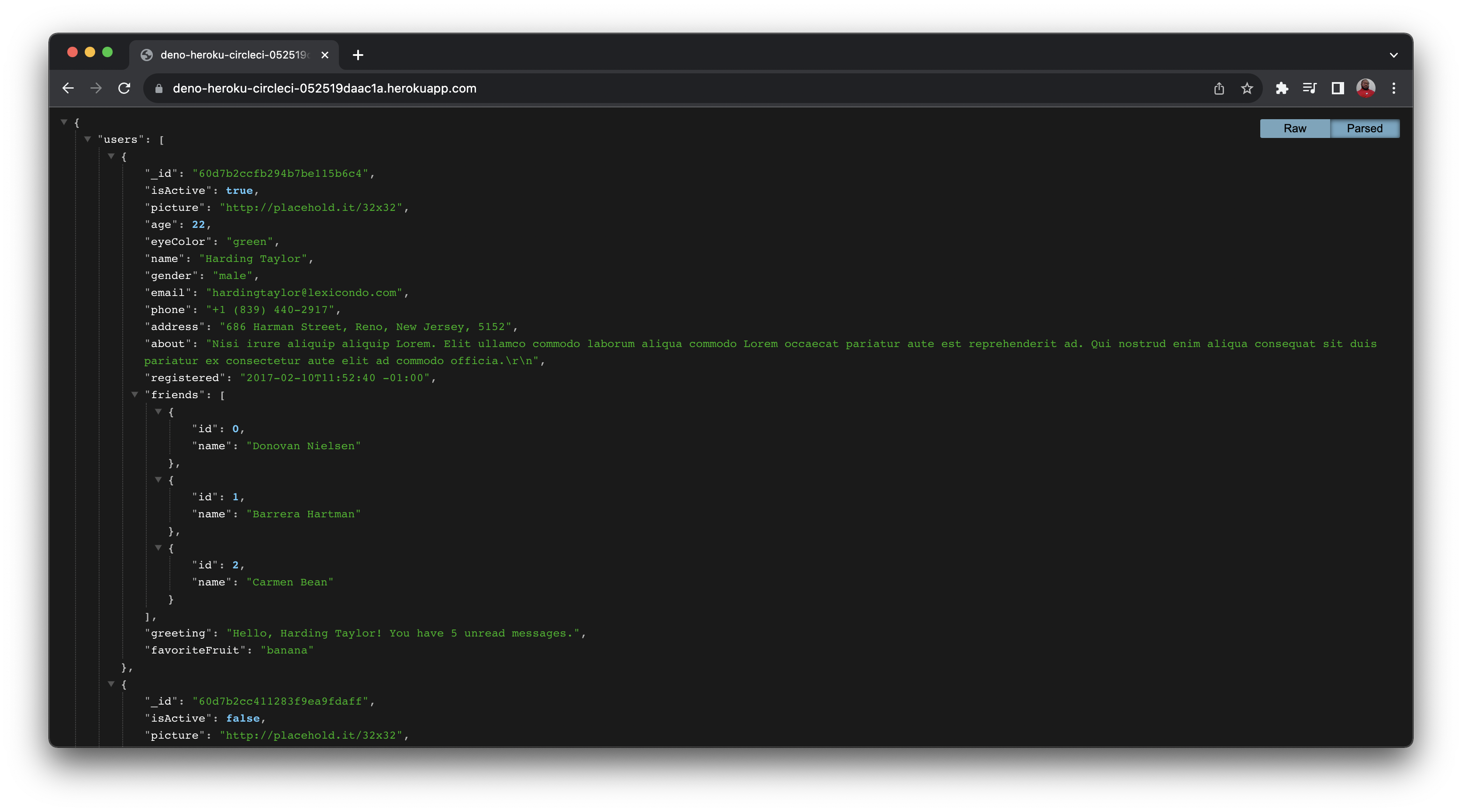Switch JSON view to Parsed mode
1462x812 pixels.
[1364, 128]
